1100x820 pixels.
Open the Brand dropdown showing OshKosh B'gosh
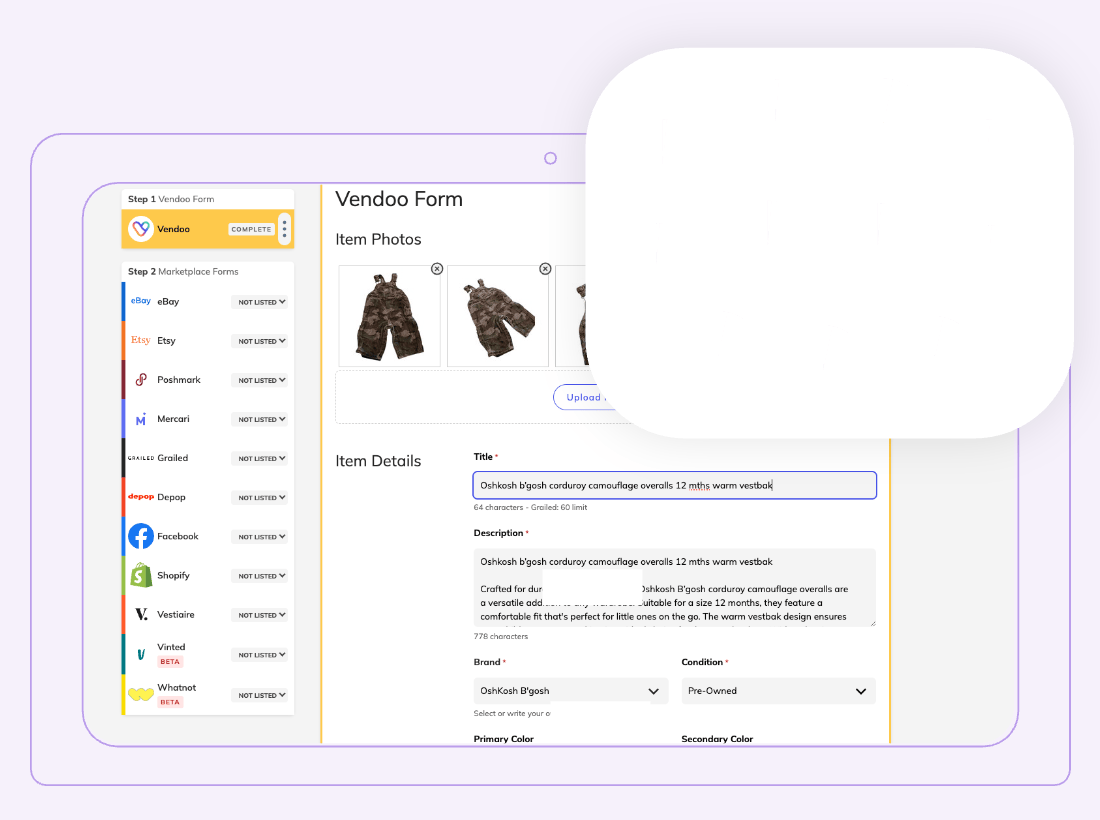[570, 691]
